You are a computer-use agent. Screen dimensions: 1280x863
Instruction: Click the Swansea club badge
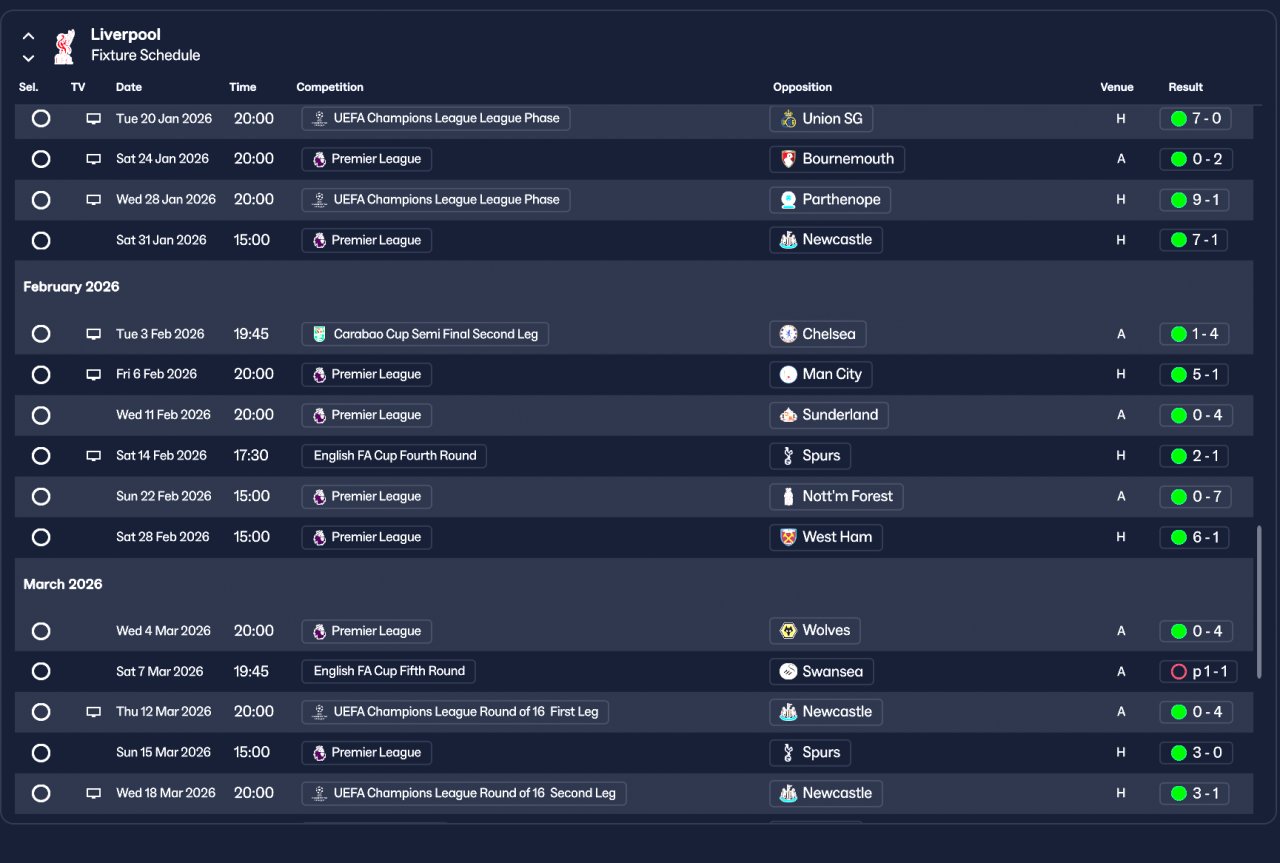[x=788, y=672]
